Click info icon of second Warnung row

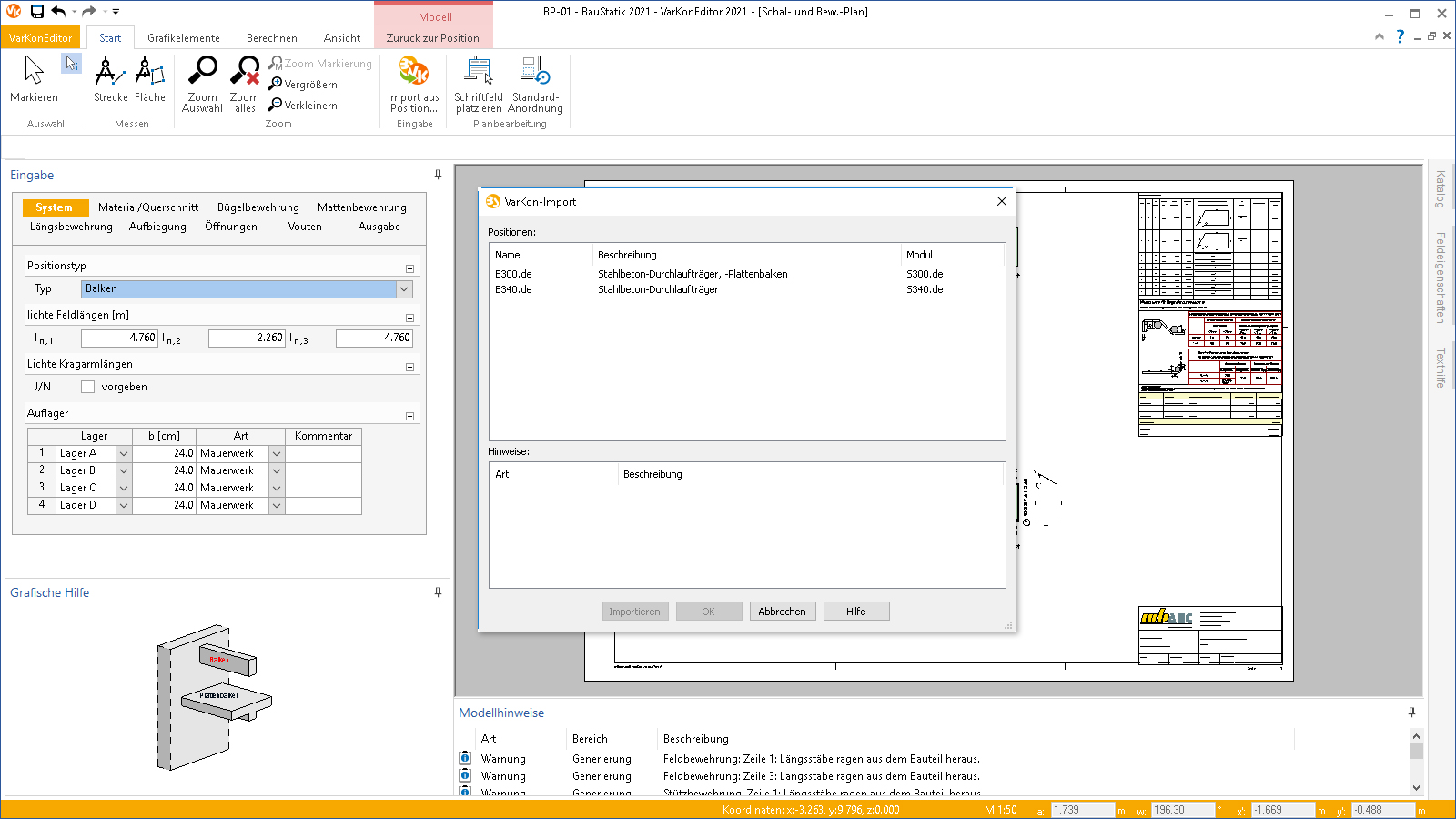click(x=465, y=775)
